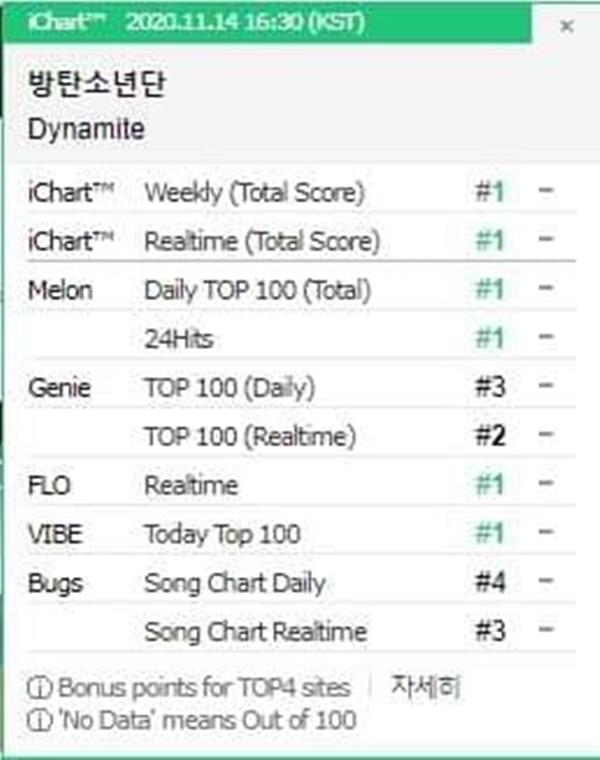Screen dimensions: 600x760
Task: Open VIBE Today Top 100 chart
Action: 222,534
